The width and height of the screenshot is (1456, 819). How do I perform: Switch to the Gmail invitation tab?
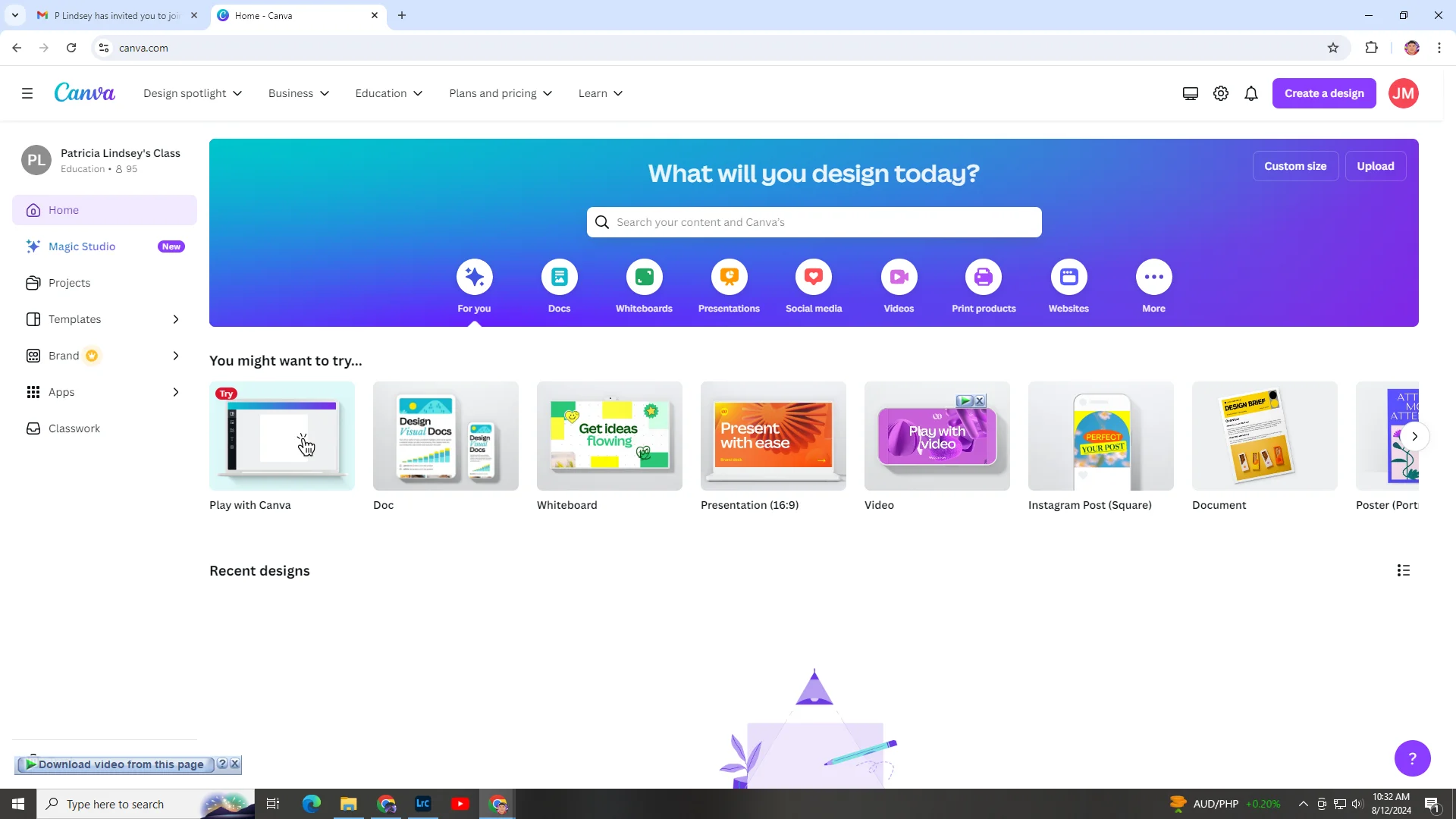(x=115, y=15)
